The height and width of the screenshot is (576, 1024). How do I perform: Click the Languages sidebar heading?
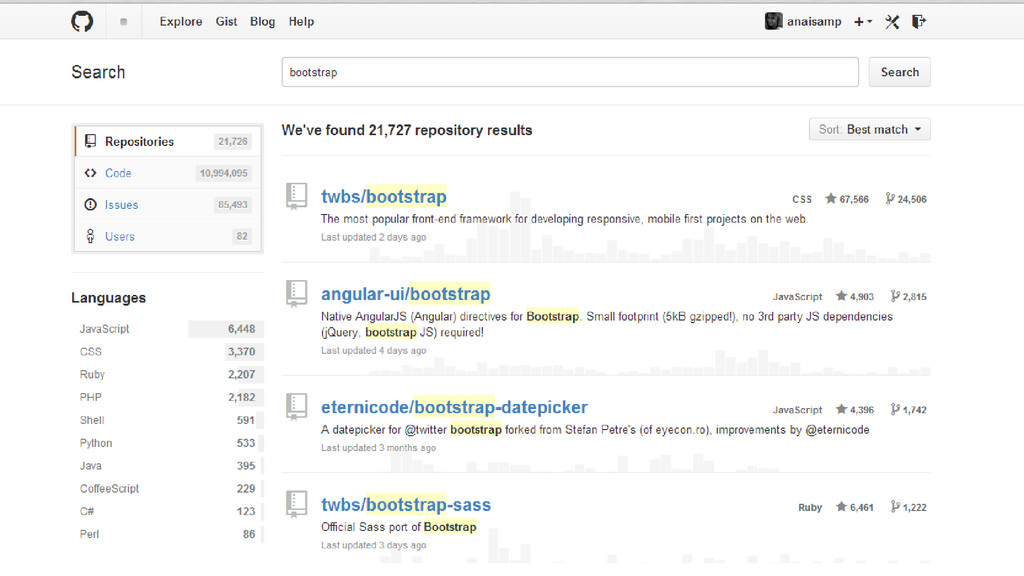(108, 298)
